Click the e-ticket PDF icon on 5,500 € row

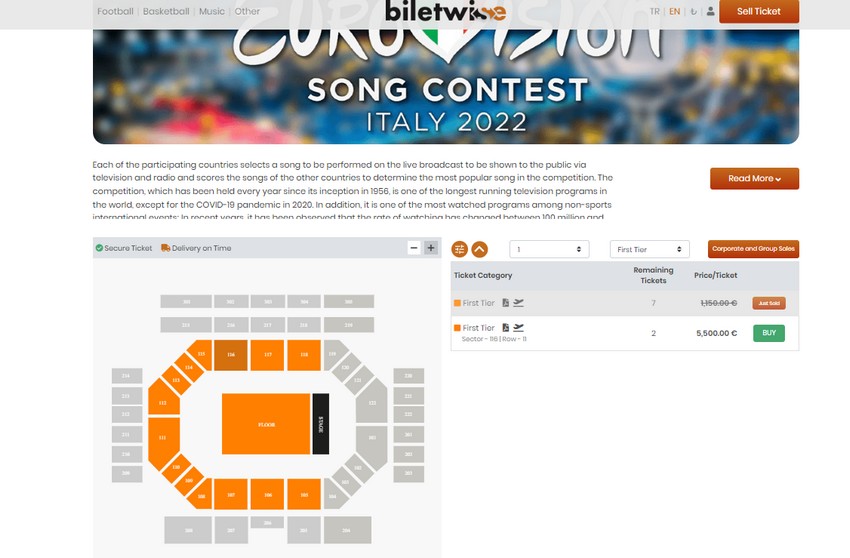tap(506, 327)
